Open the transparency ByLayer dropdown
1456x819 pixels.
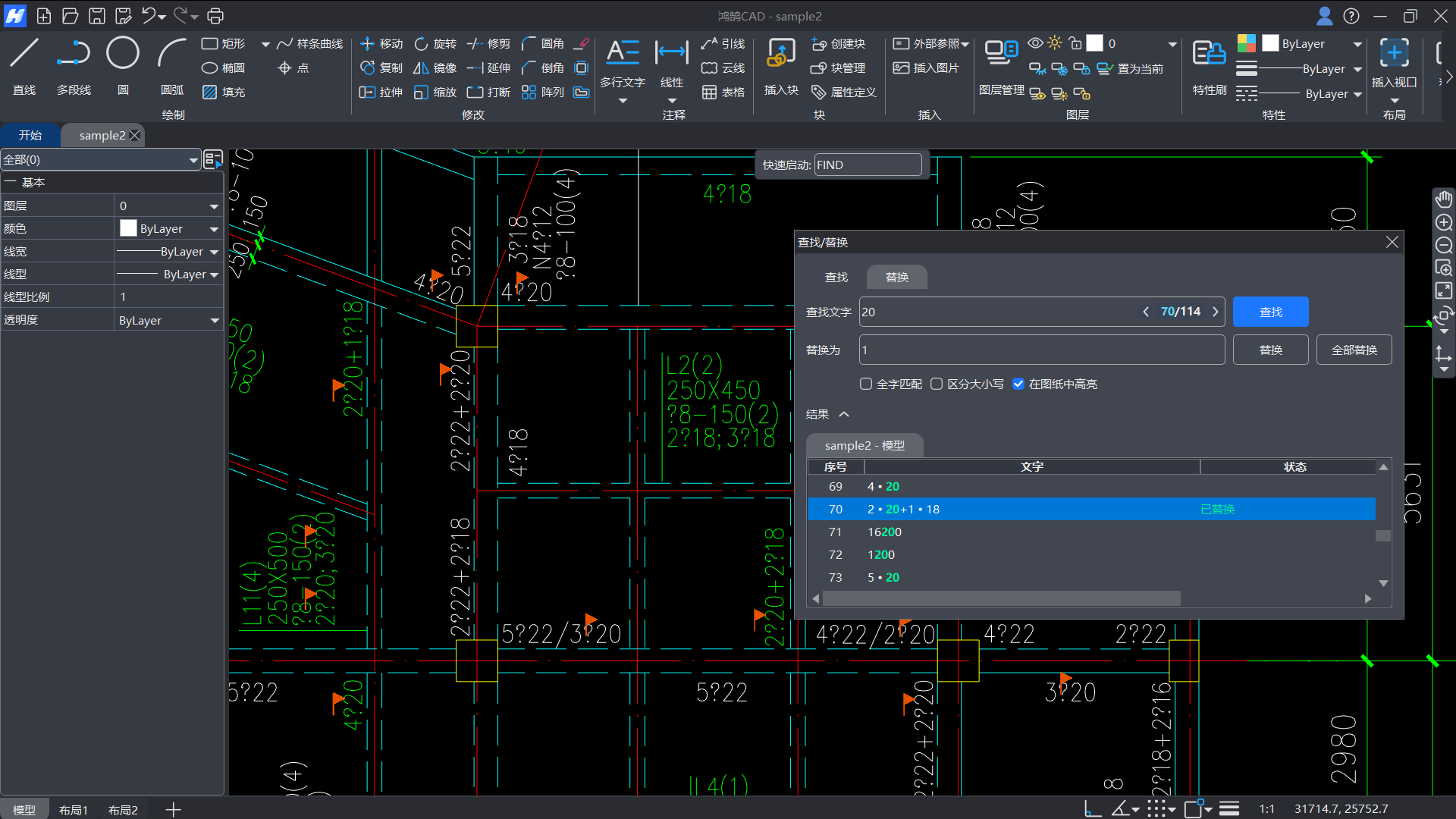click(214, 321)
